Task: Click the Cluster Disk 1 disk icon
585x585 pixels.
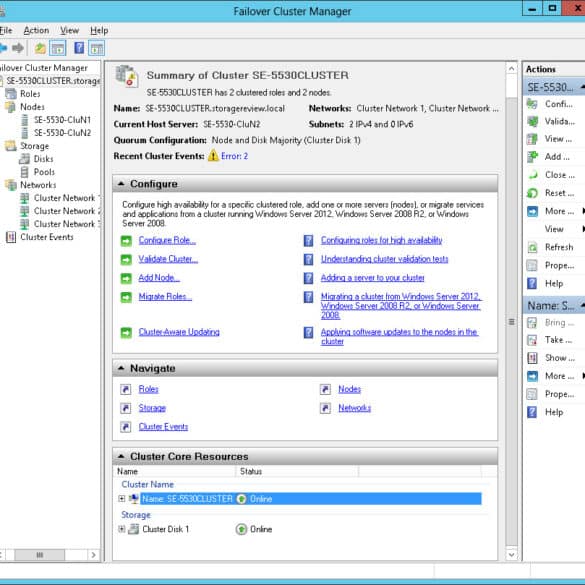Action: point(134,529)
